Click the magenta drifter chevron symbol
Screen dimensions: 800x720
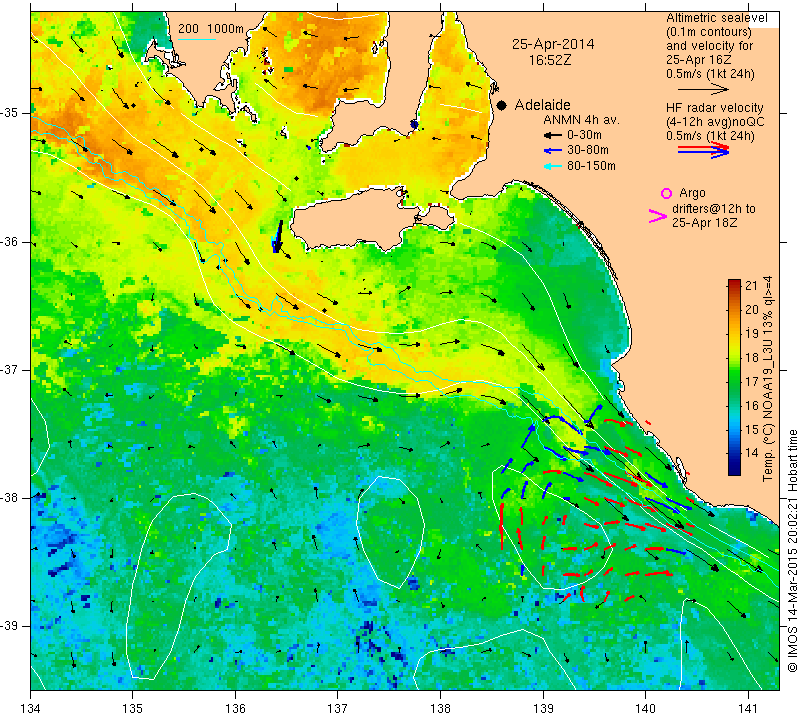tap(657, 216)
